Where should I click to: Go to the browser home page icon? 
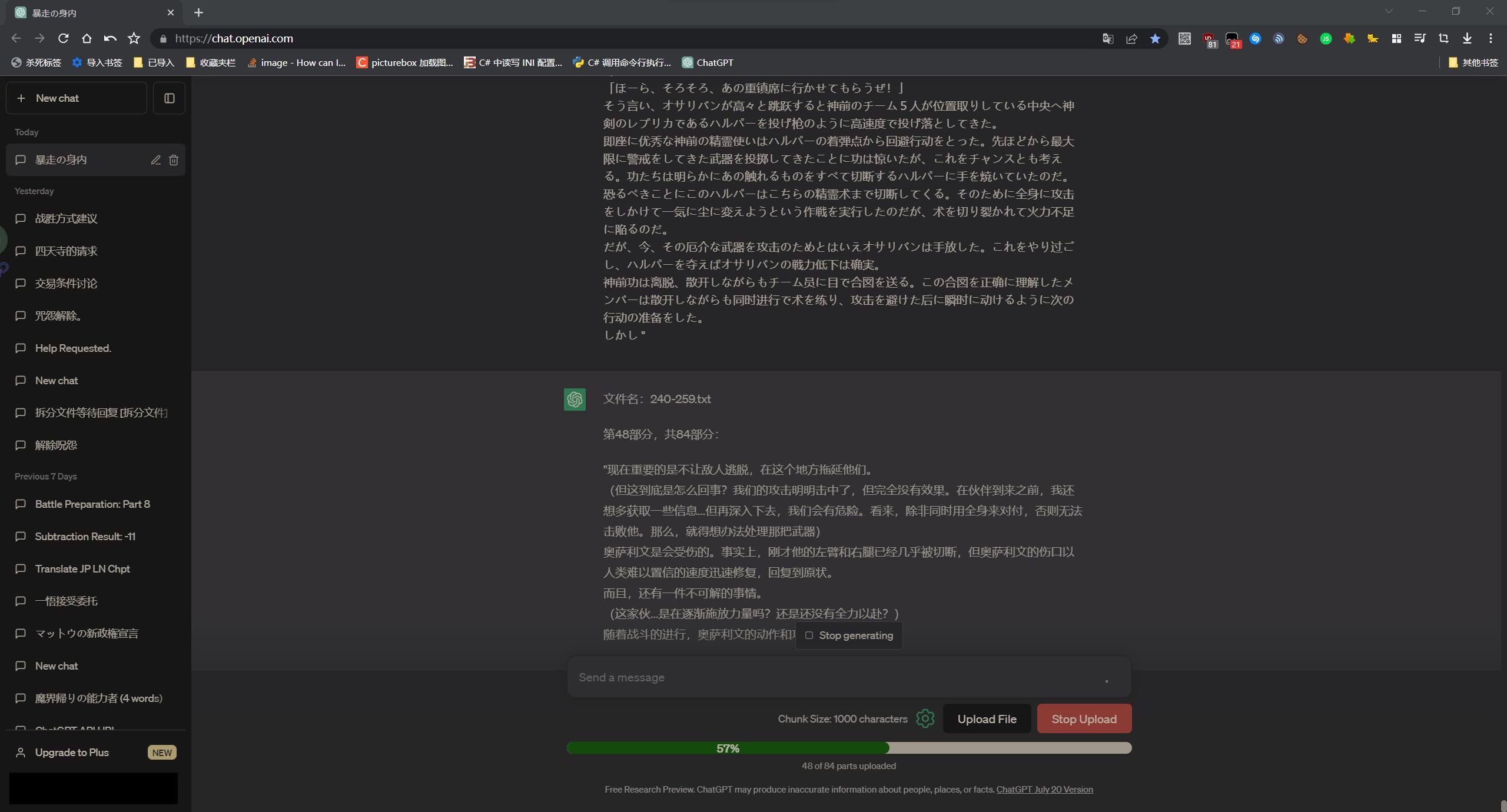click(x=87, y=39)
